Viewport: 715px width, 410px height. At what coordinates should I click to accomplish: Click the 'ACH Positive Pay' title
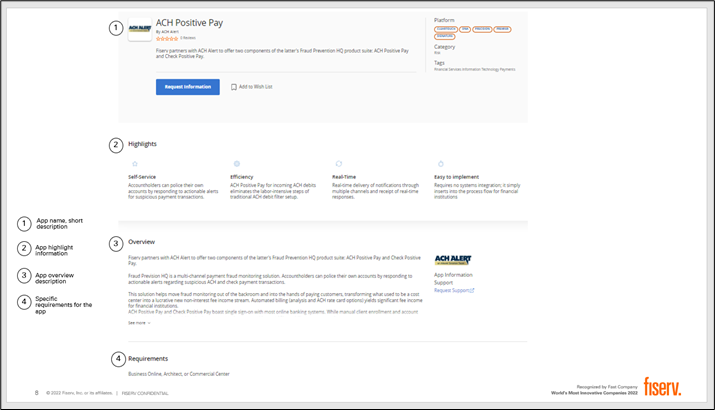point(189,23)
